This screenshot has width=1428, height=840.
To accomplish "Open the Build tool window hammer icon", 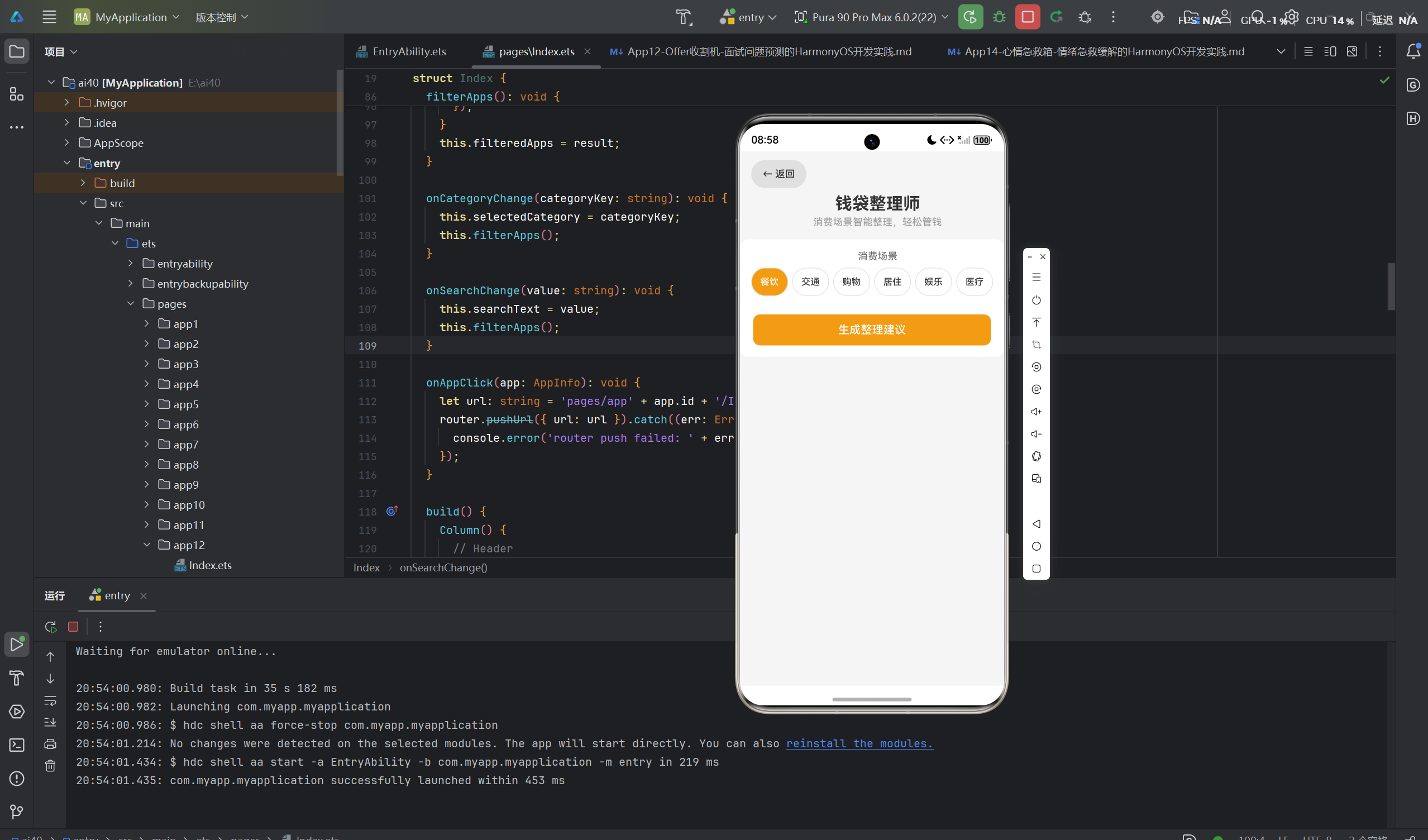I will [17, 678].
